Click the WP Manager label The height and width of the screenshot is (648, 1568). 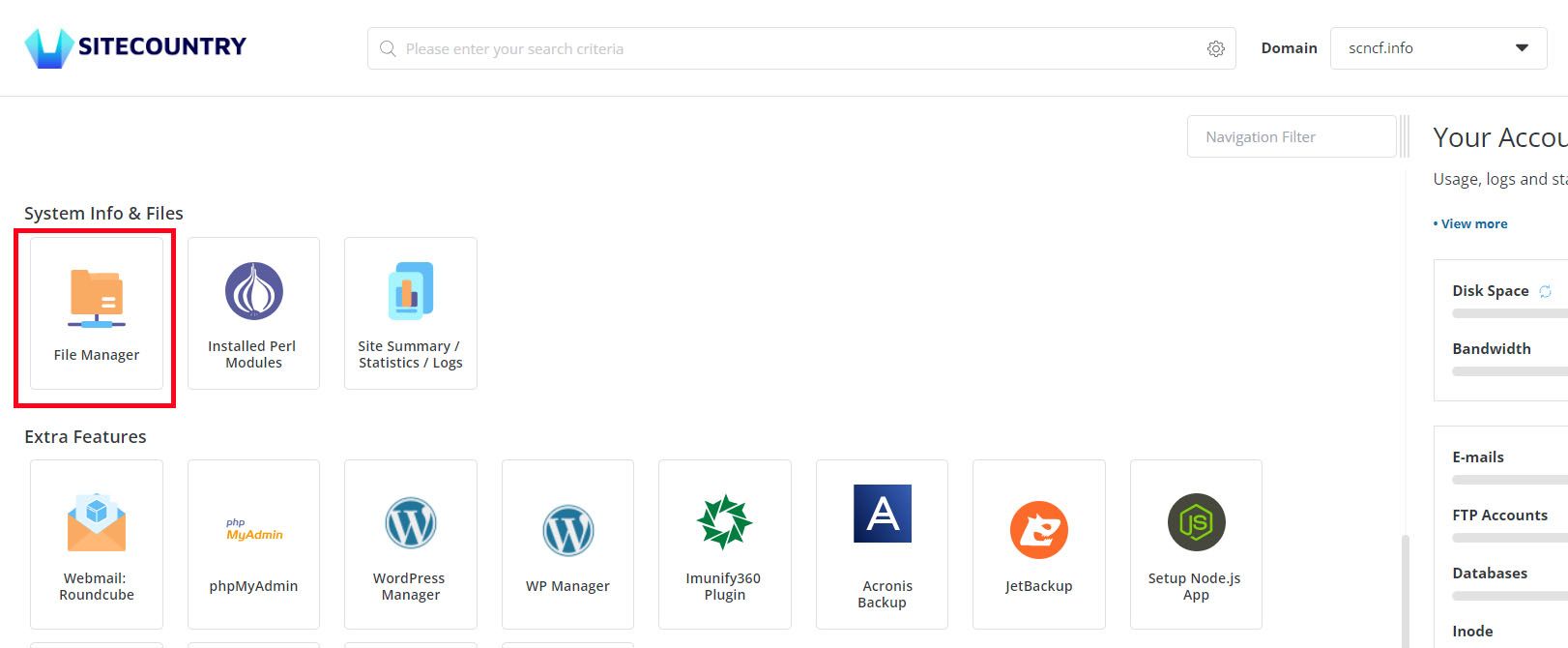(x=567, y=586)
